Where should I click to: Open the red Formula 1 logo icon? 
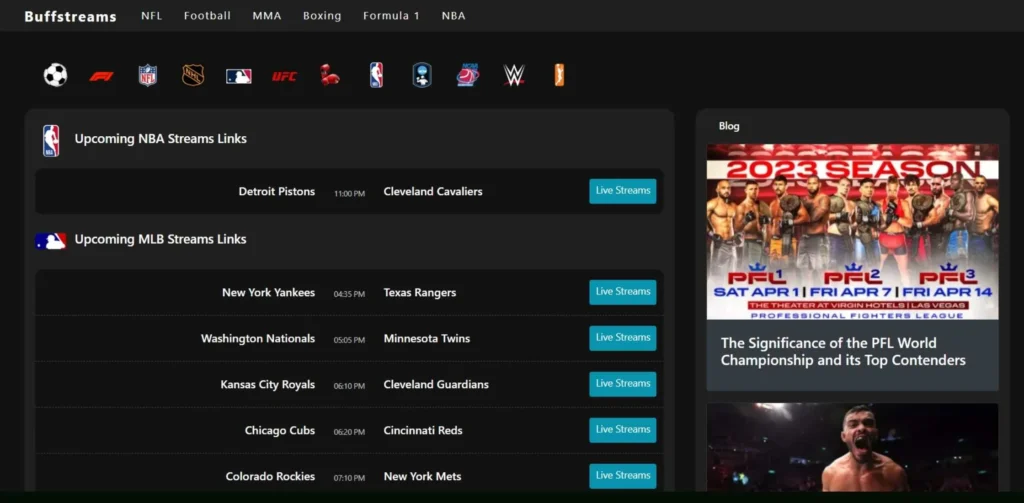click(101, 76)
